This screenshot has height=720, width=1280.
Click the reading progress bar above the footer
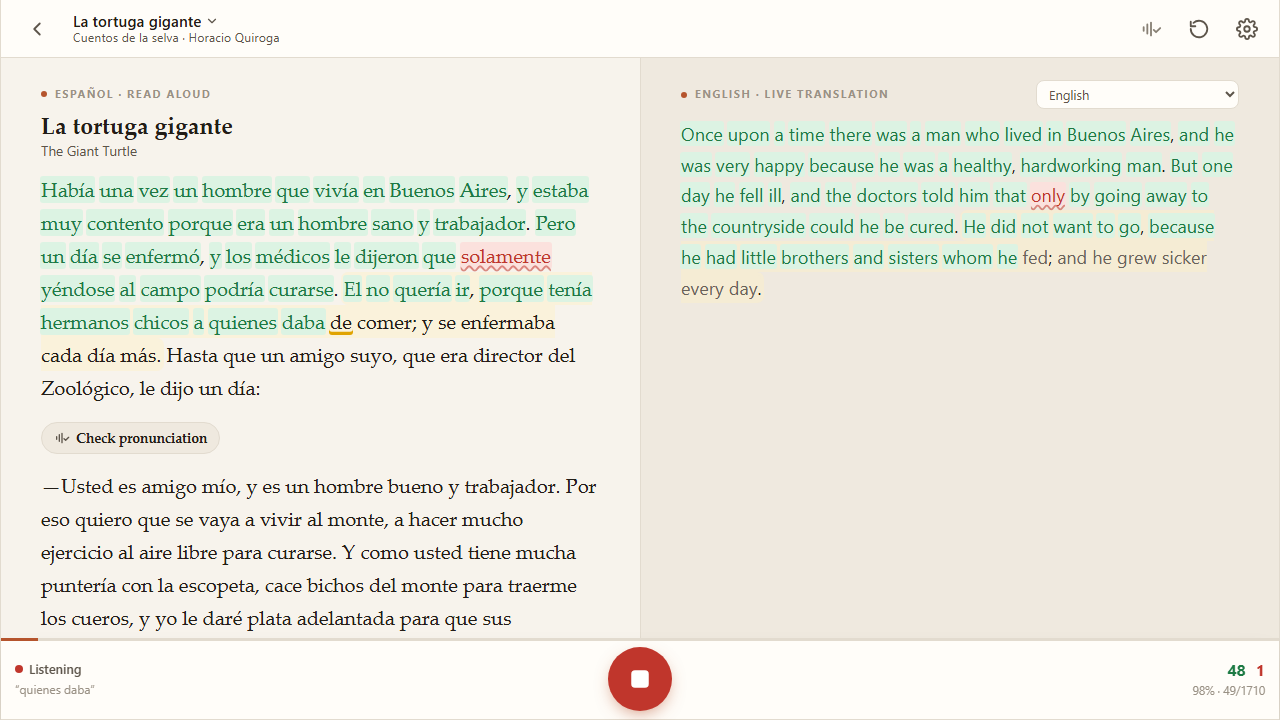pyautogui.click(x=640, y=639)
